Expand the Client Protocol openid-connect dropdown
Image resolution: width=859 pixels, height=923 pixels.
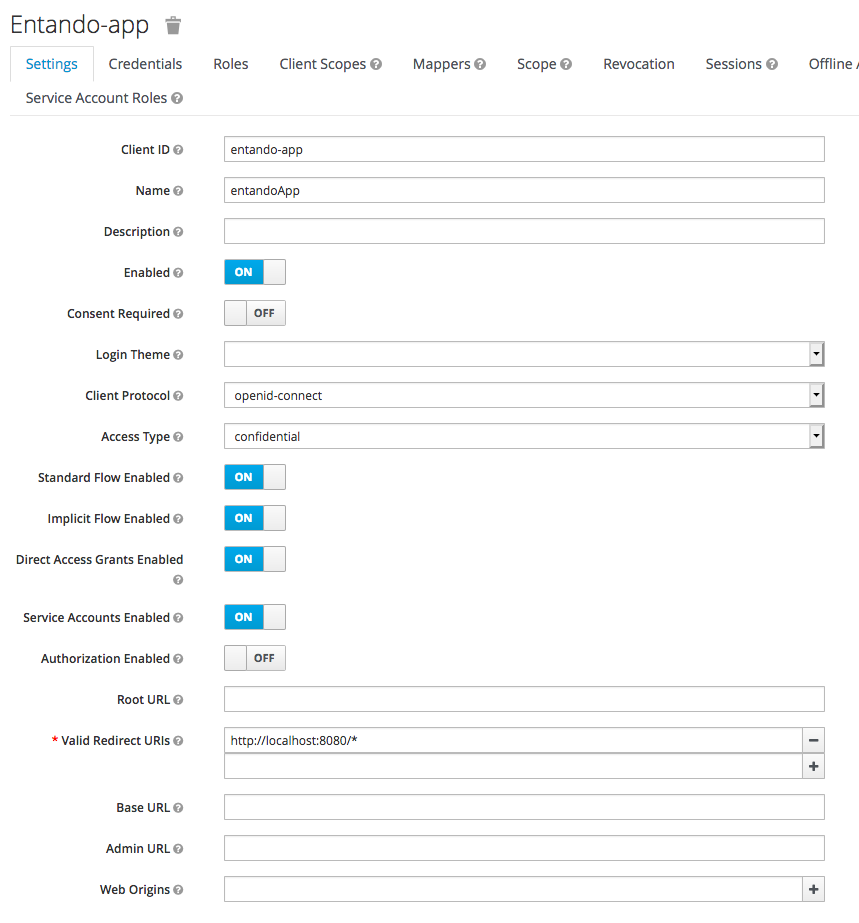(524, 396)
